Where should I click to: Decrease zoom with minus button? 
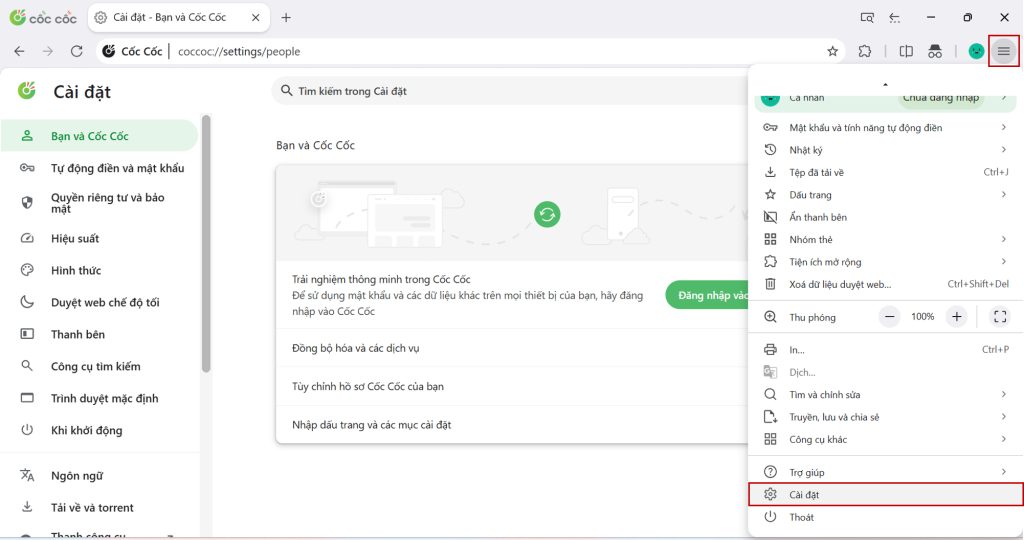(889, 317)
